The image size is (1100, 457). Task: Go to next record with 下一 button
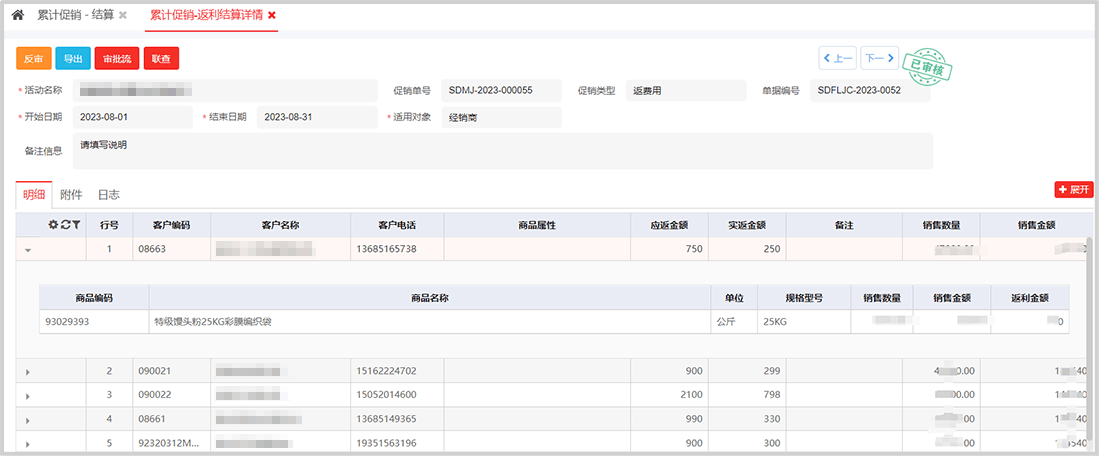[x=879, y=58]
